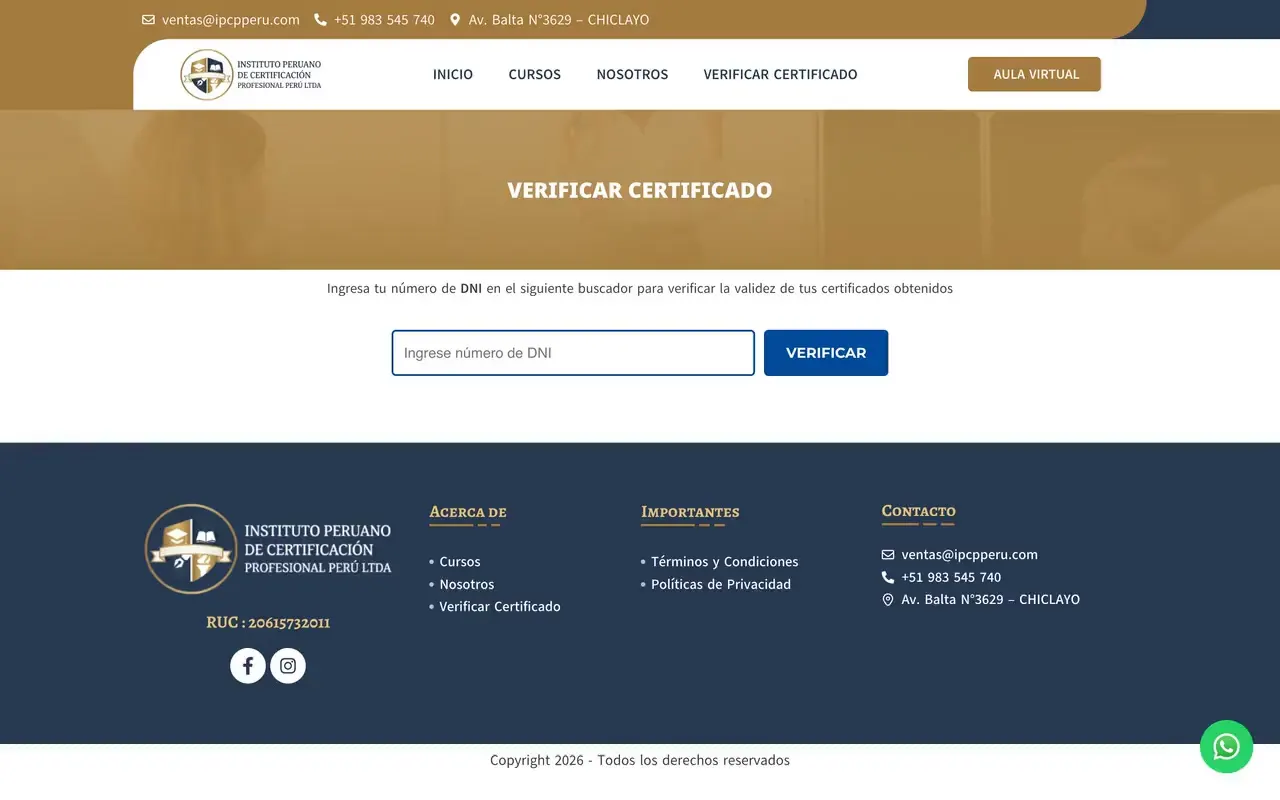Click the VERIFICAR button
The height and width of the screenshot is (800, 1280).
pyautogui.click(x=826, y=353)
